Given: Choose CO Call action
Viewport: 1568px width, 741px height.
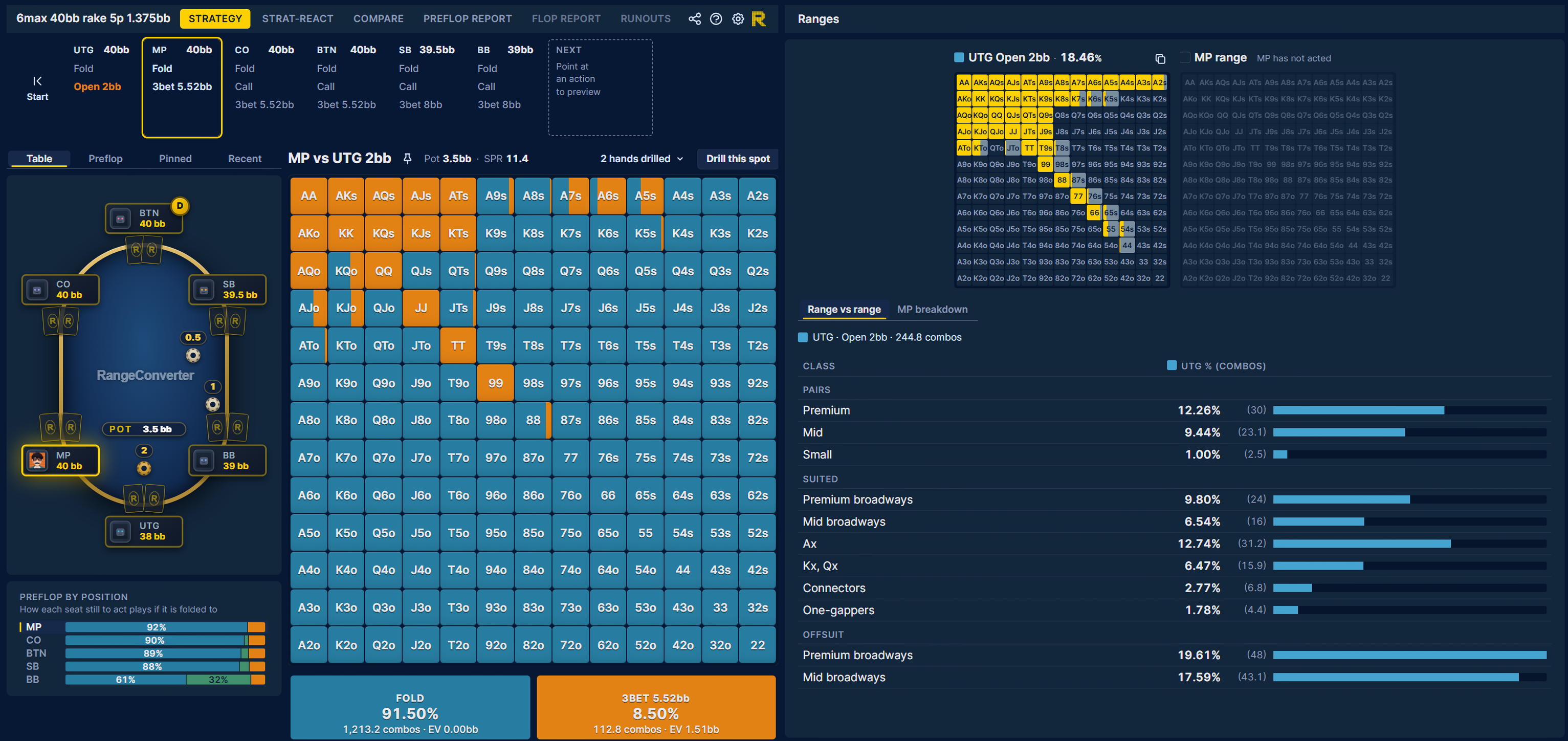Looking at the screenshot, I should click(244, 86).
